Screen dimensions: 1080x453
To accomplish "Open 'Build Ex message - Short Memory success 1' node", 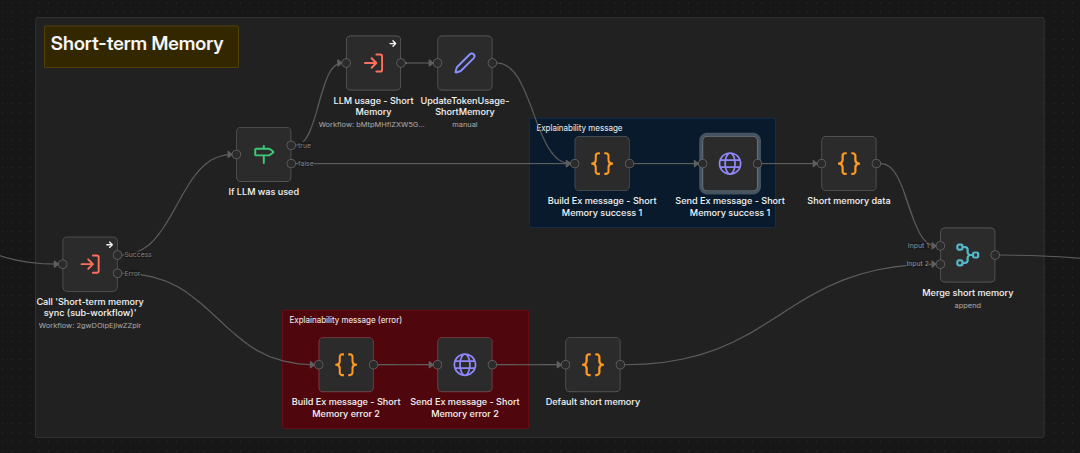I will click(602, 164).
